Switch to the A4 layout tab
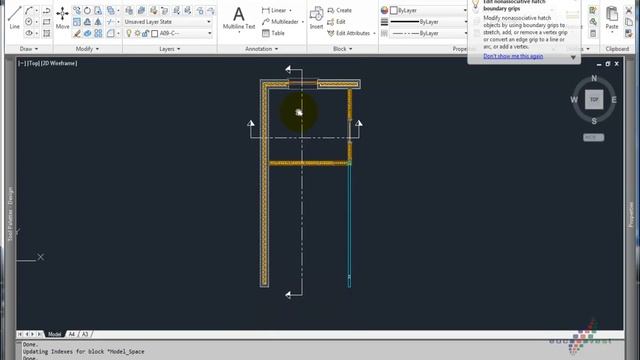Viewport: 640px width, 360px height. click(72, 334)
